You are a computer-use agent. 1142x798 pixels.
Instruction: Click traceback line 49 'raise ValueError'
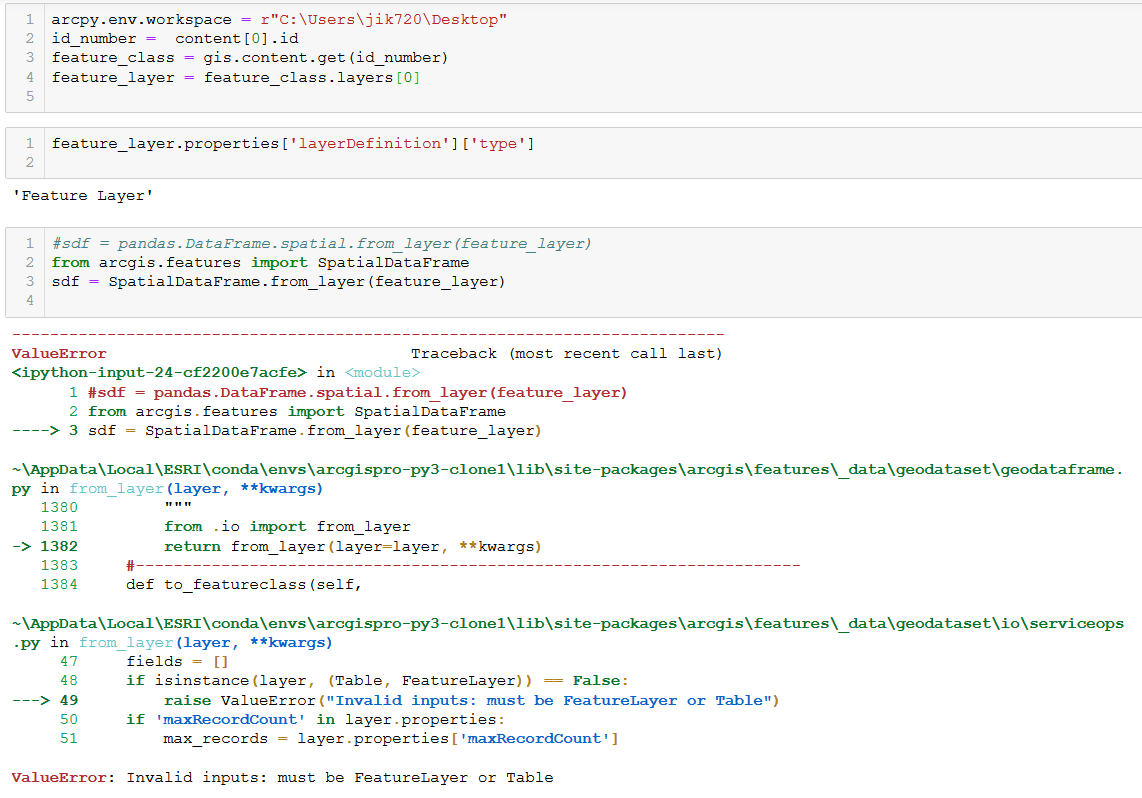coord(471,700)
